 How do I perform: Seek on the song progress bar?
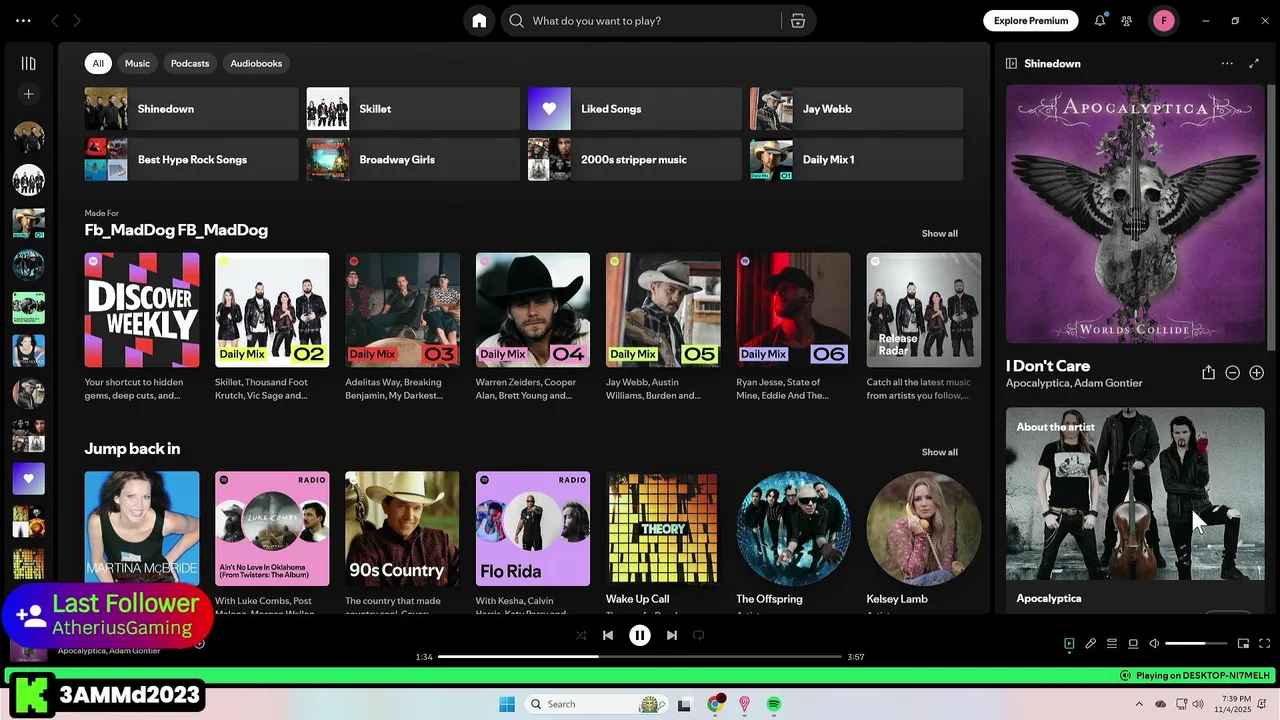tap(640, 657)
